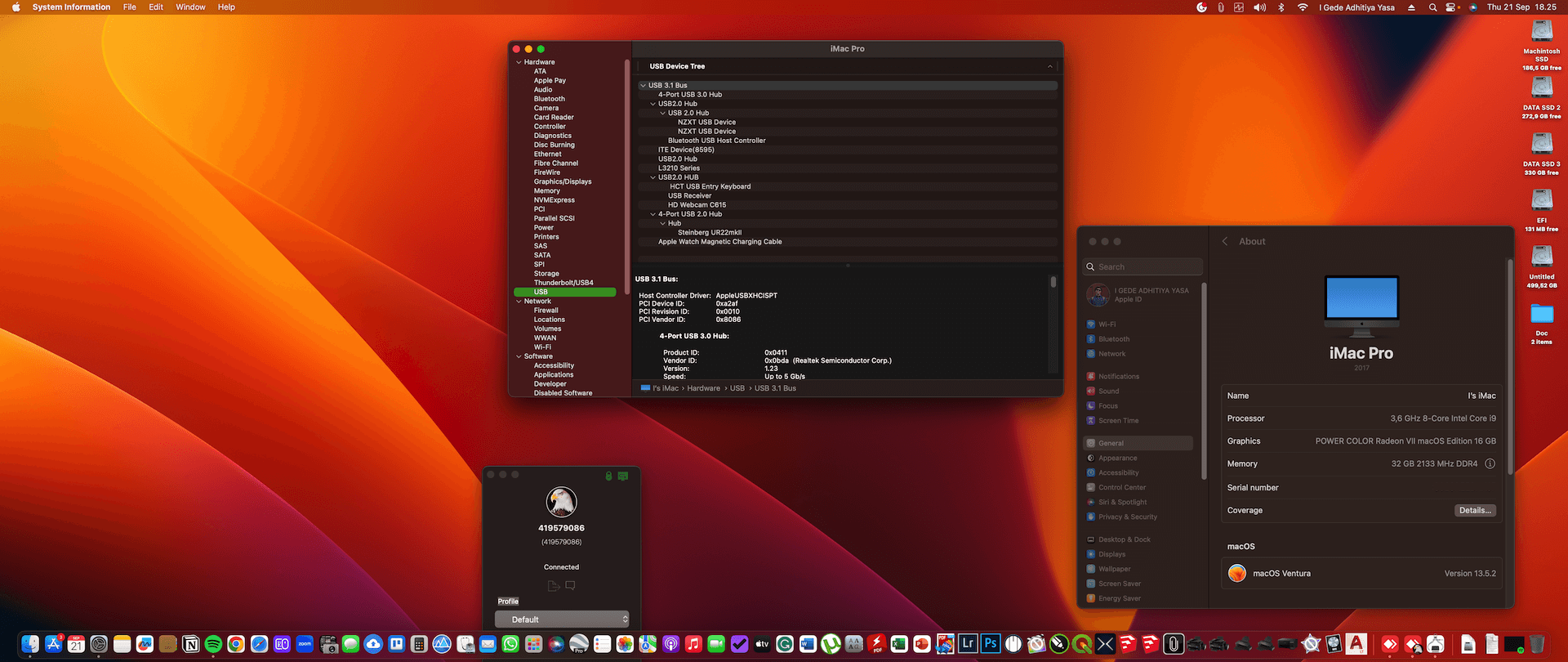The image size is (1568, 662).
Task: Open Google Chrome from the dock
Action: pos(236,644)
